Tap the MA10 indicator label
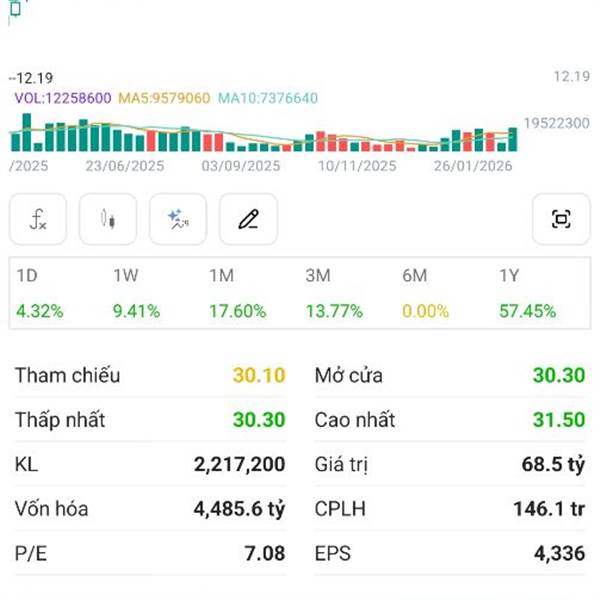 point(268,98)
